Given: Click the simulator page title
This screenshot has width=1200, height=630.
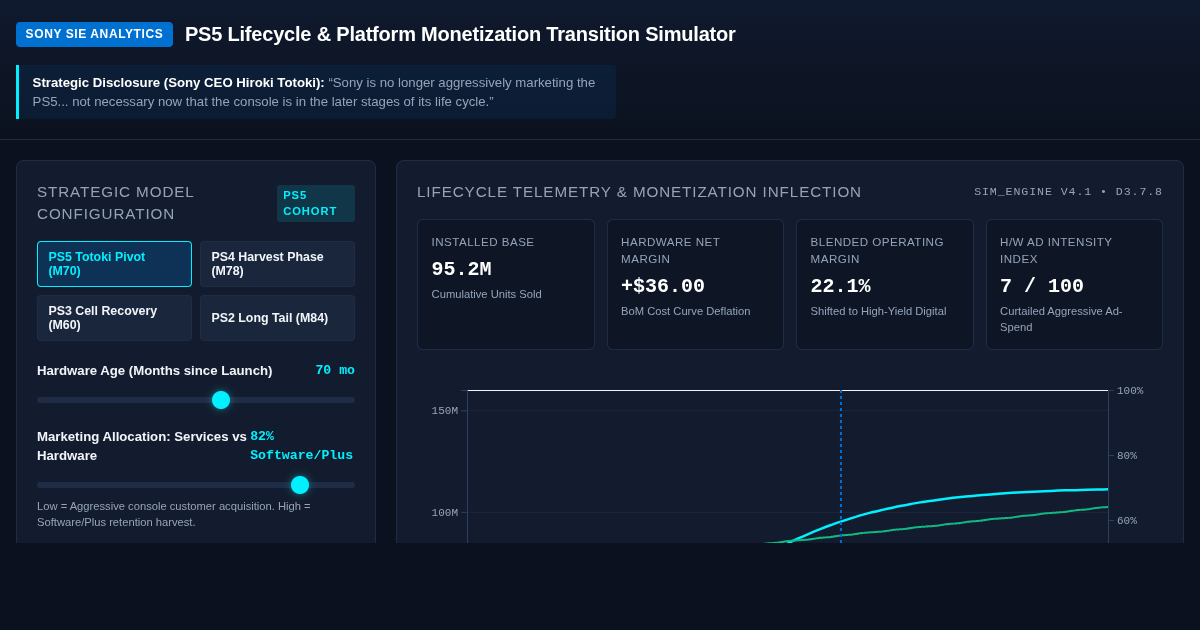Looking at the screenshot, I should [460, 34].
